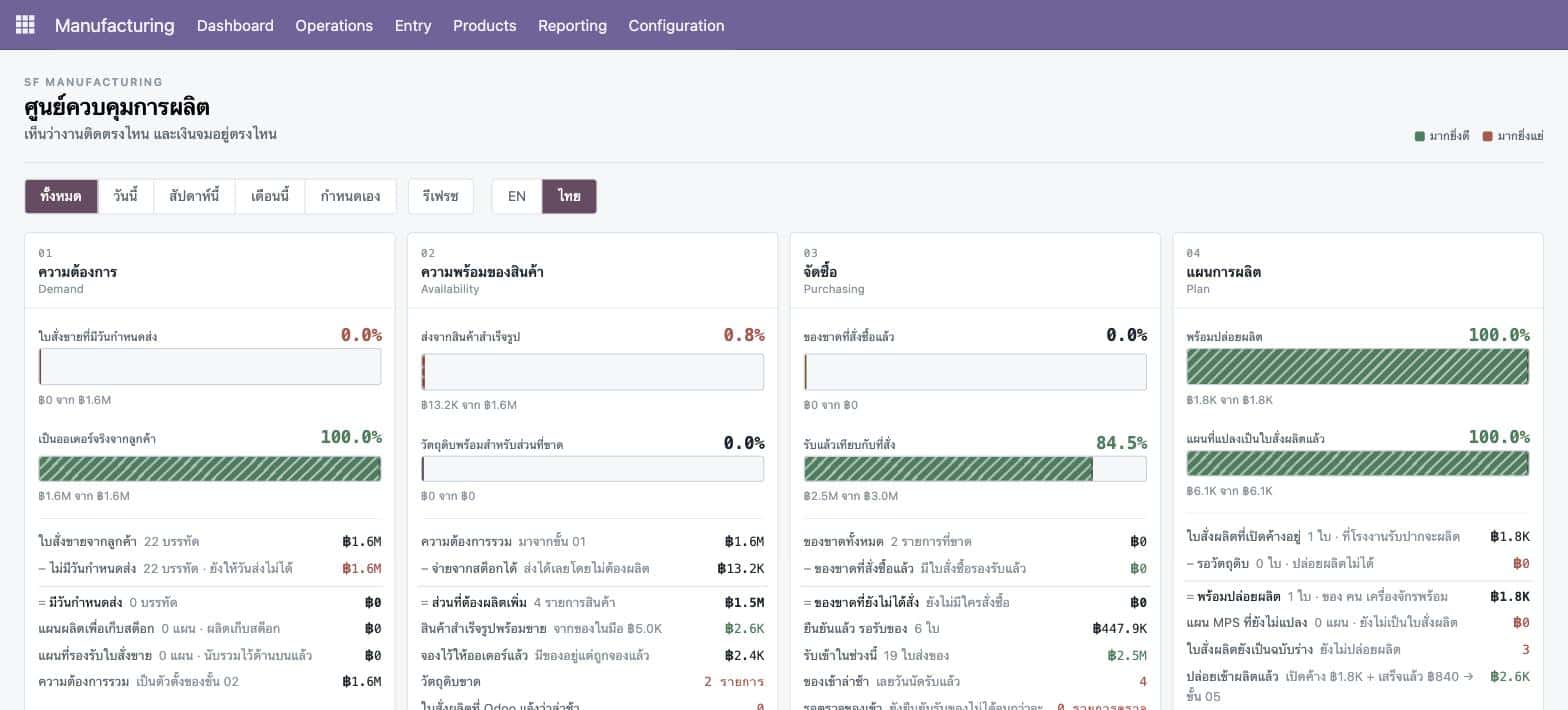
Task: Click the ของขาดที่ยังไม่ได้สั่ง row
Action: coord(975,603)
